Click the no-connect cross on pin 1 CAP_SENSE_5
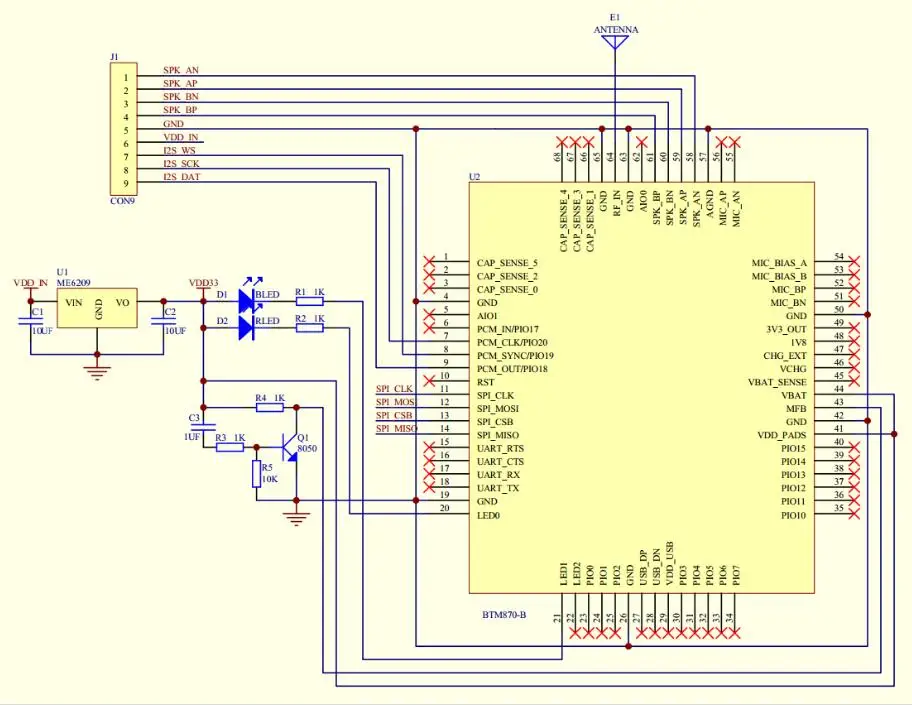 [429, 262]
